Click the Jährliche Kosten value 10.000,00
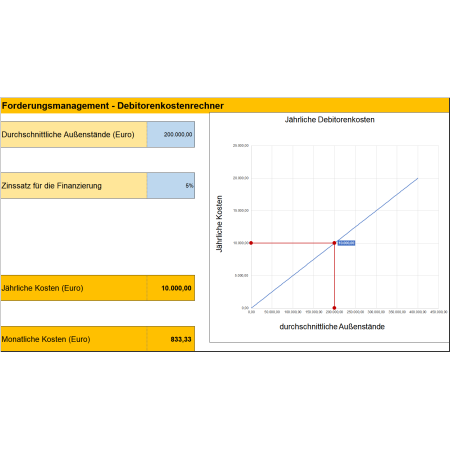 171,288
